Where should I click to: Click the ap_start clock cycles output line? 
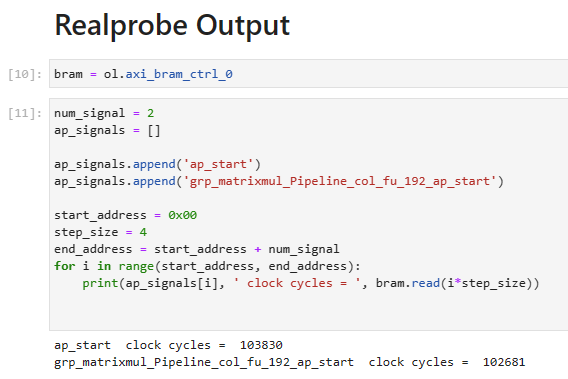point(168,345)
